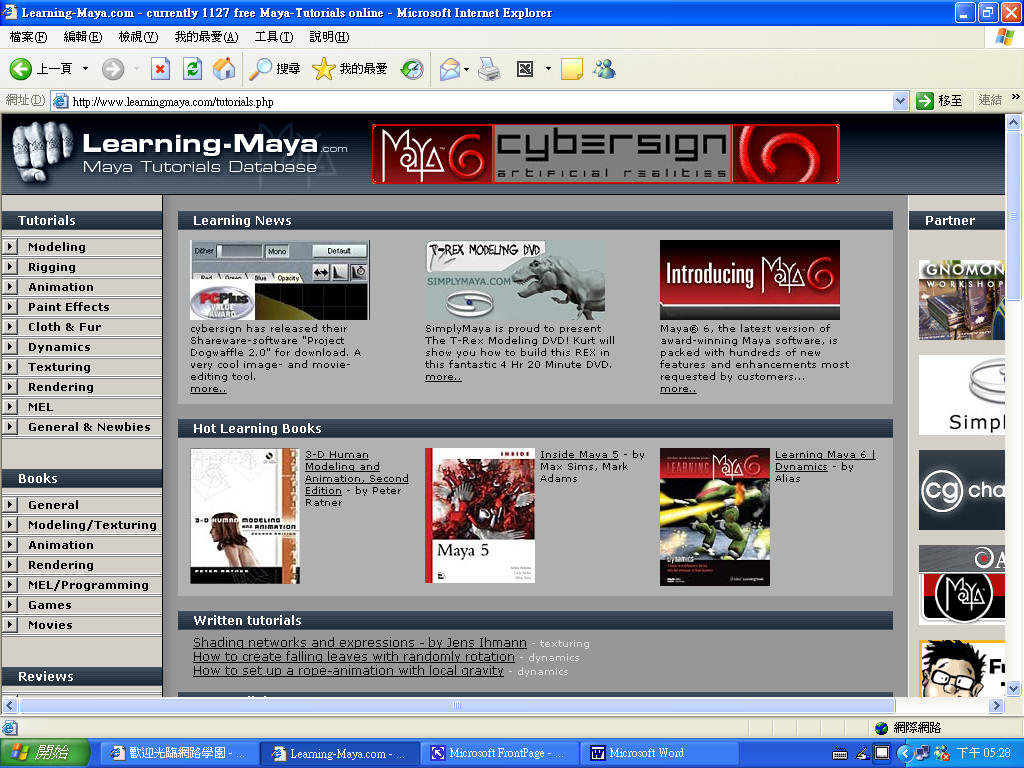Expand the address bar URL dropdown

coord(901,101)
